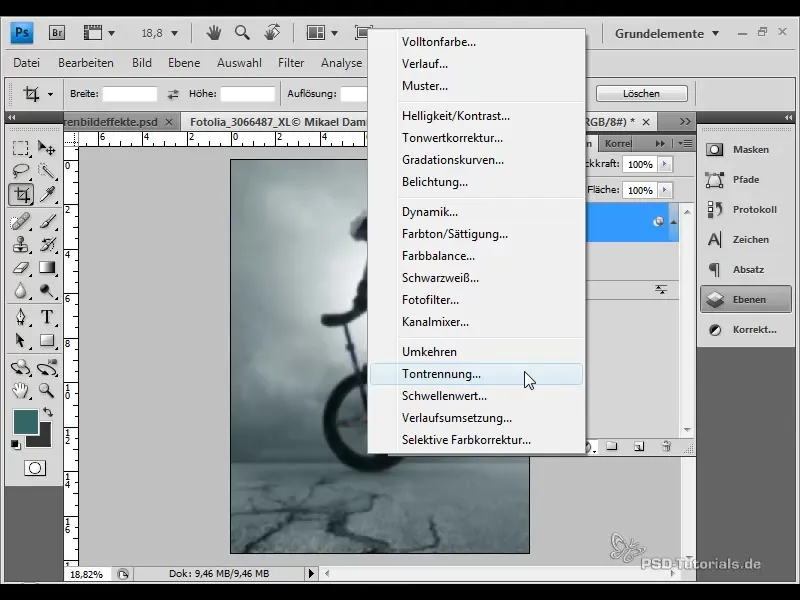Open the Datei menu

coord(27,63)
